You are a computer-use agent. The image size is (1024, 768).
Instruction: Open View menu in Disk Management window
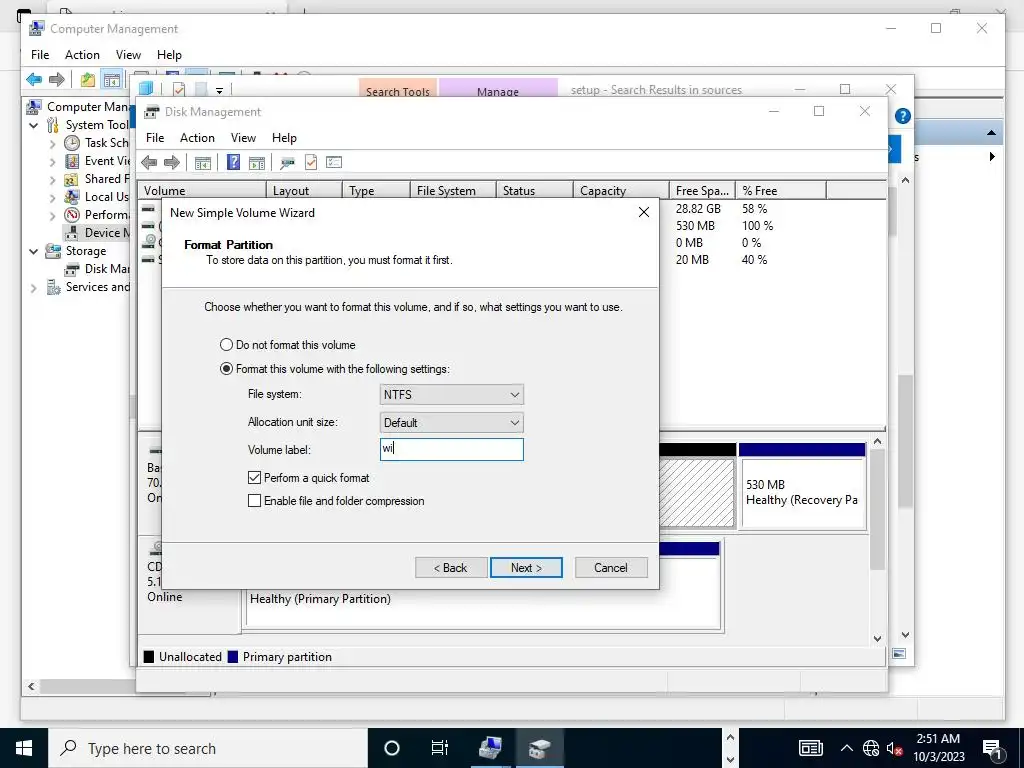point(243,138)
